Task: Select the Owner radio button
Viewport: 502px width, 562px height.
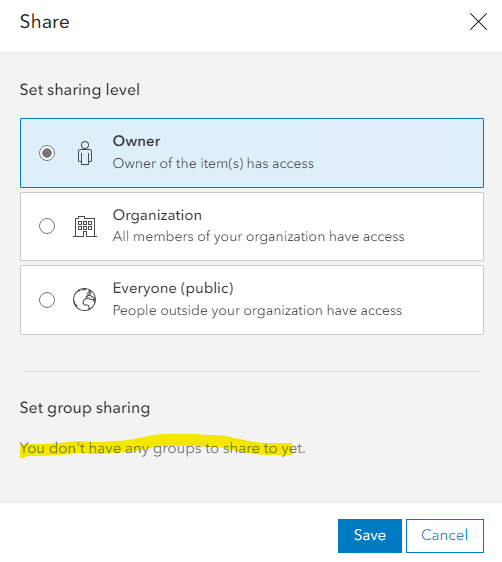Action: pyautogui.click(x=47, y=153)
